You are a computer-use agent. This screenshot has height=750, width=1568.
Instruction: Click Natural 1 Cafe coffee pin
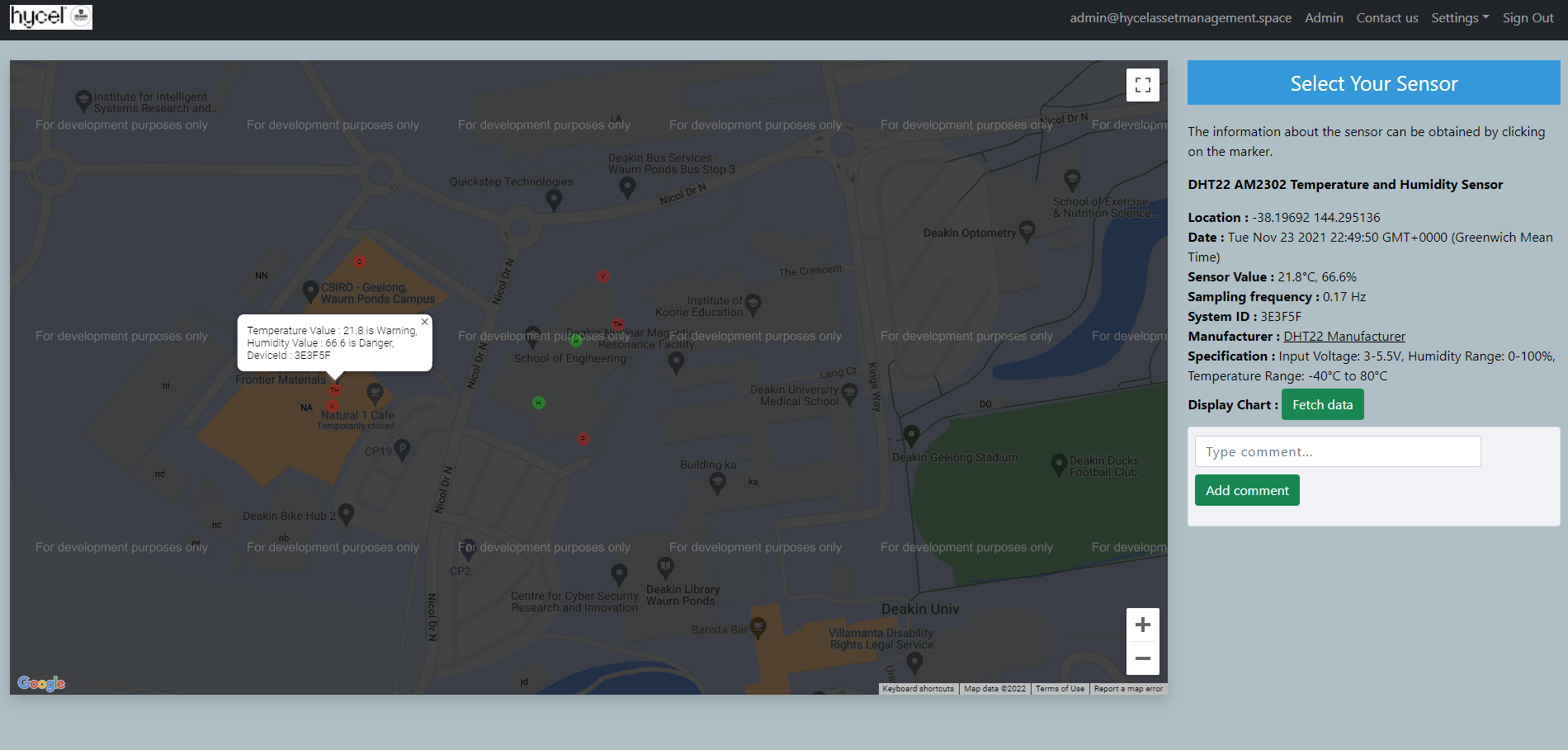pyautogui.click(x=375, y=393)
